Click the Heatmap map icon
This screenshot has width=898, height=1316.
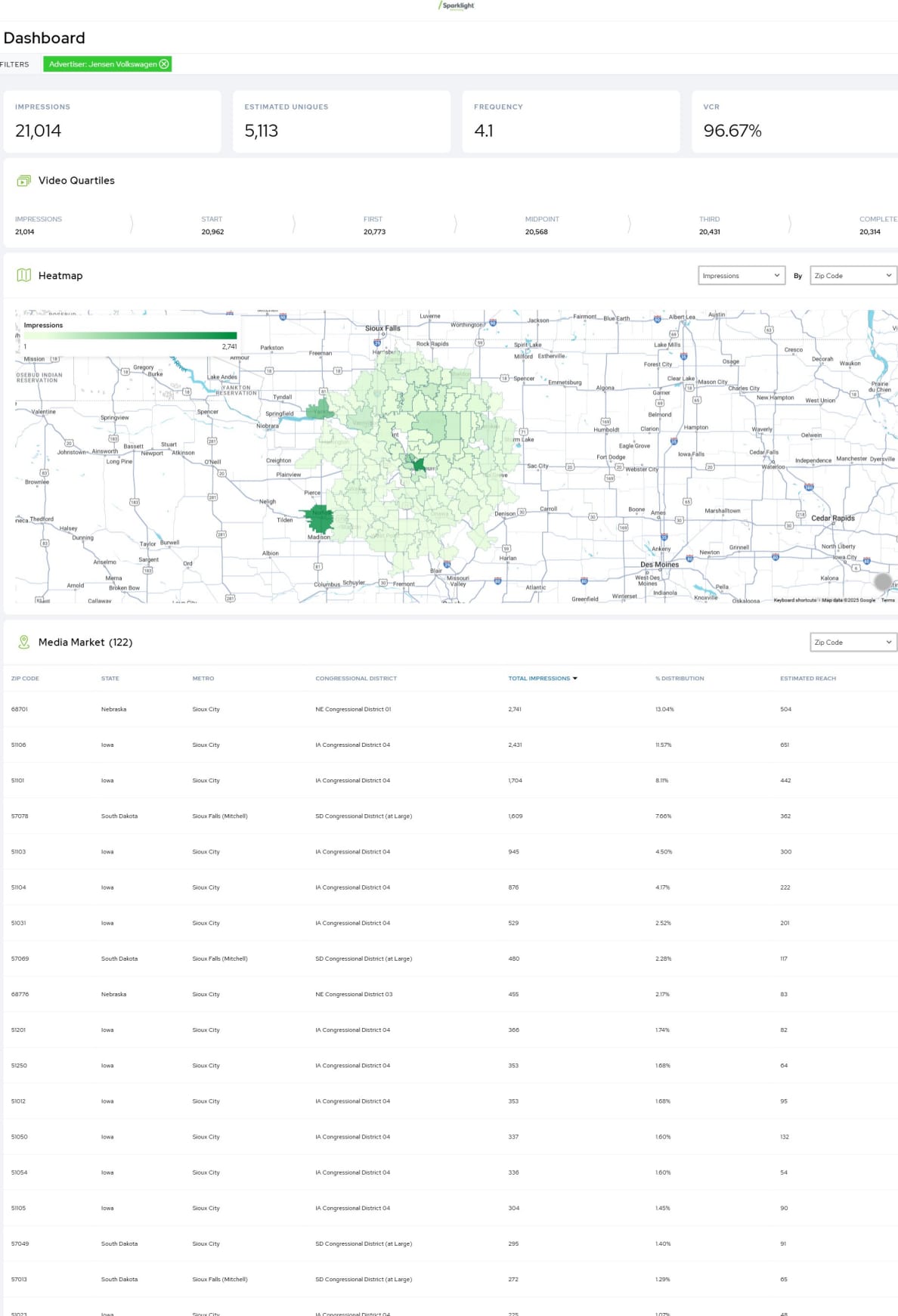pyautogui.click(x=24, y=275)
